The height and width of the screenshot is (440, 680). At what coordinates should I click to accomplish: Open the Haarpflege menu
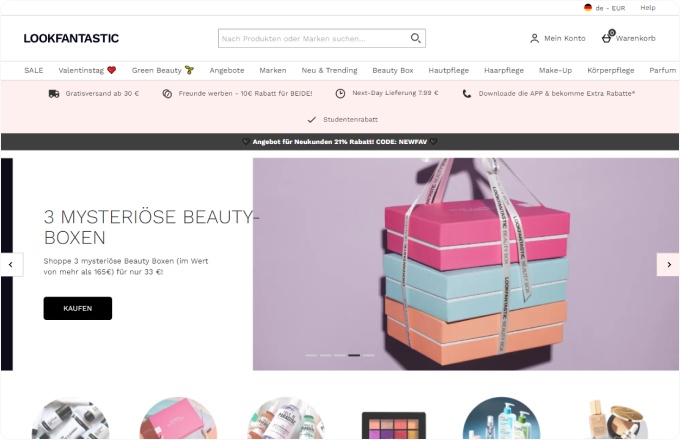(x=504, y=70)
